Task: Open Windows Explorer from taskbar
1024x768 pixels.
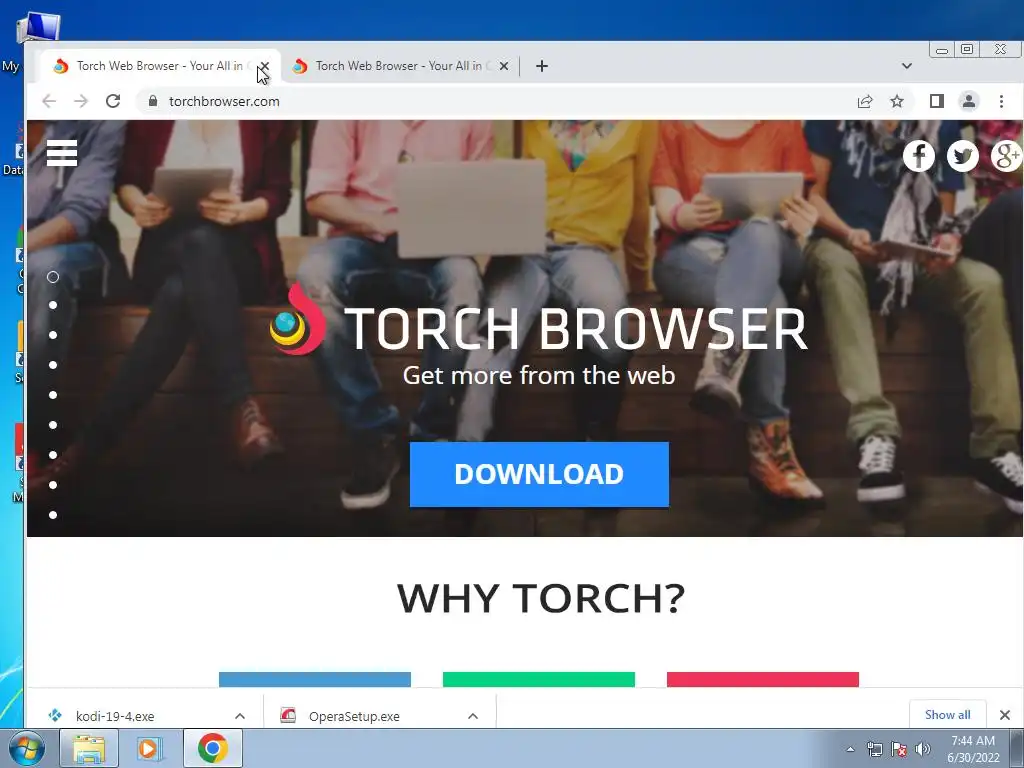Action: (89, 748)
